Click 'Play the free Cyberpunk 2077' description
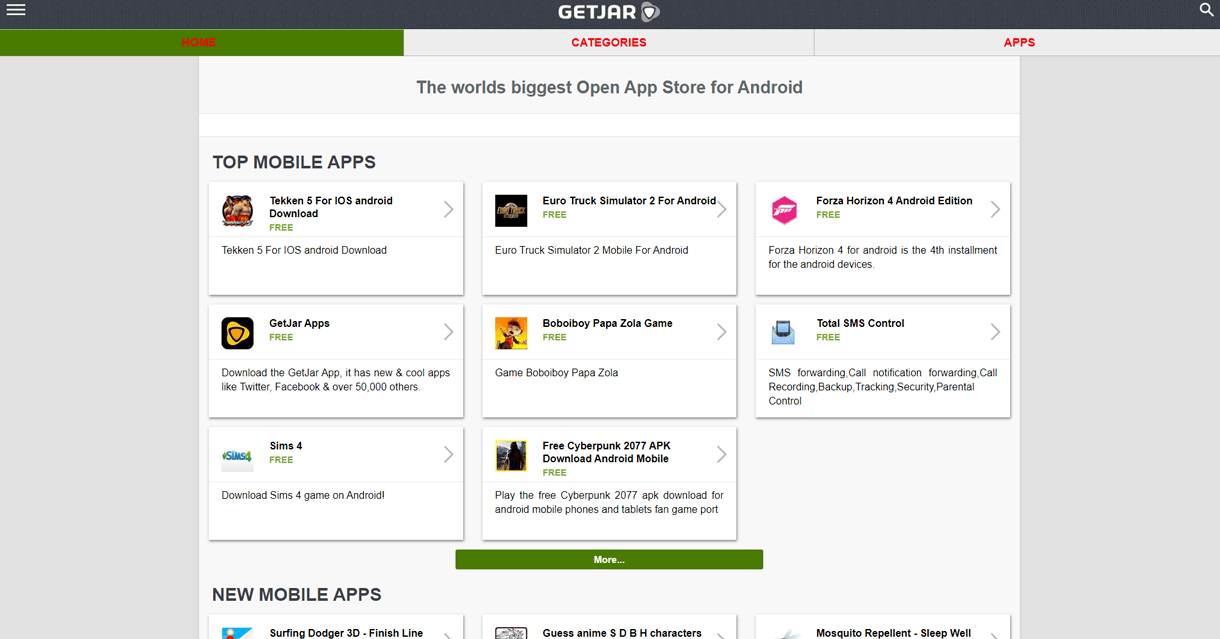1220x639 pixels. pos(609,502)
